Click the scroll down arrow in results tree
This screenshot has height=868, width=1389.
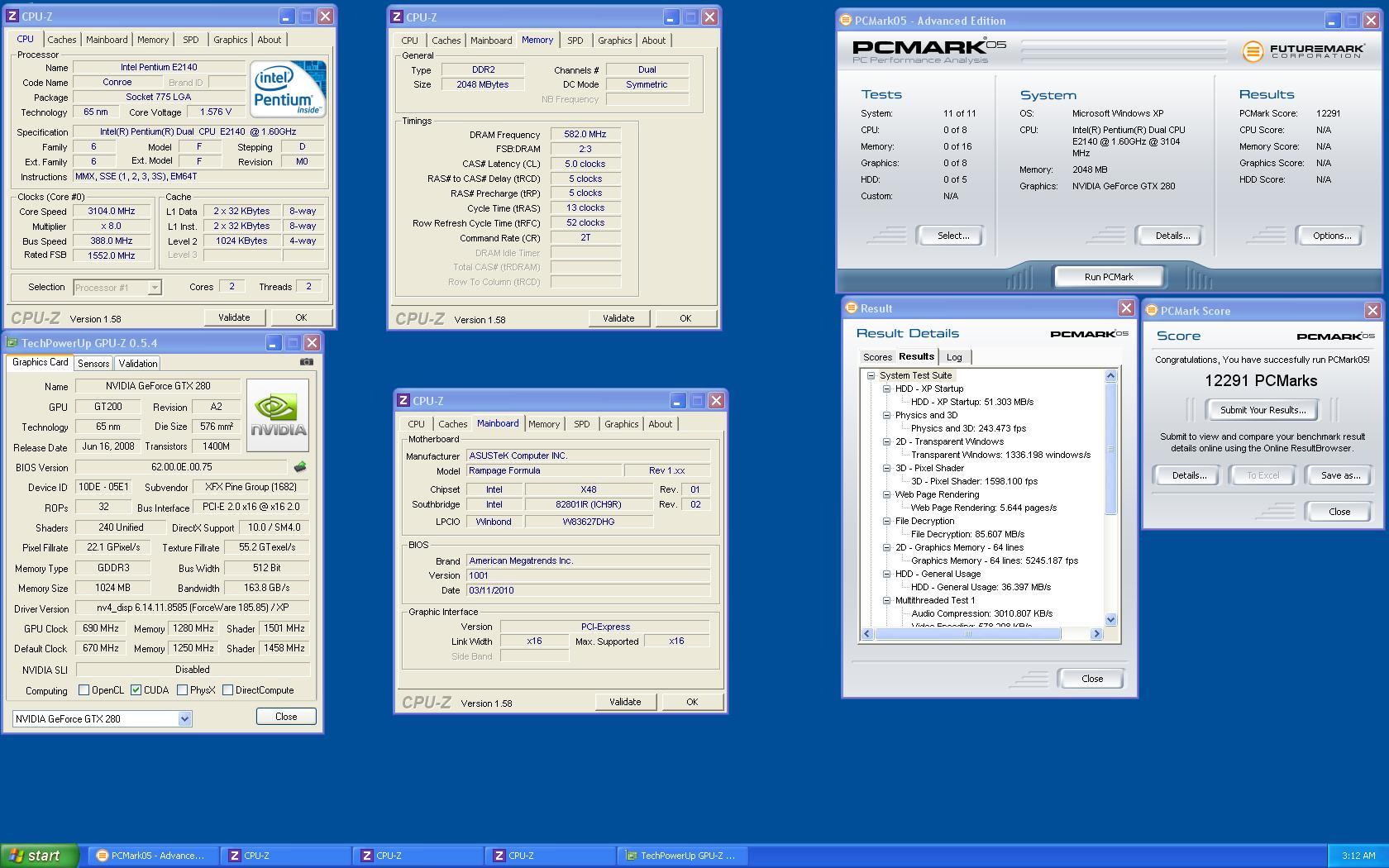1110,619
